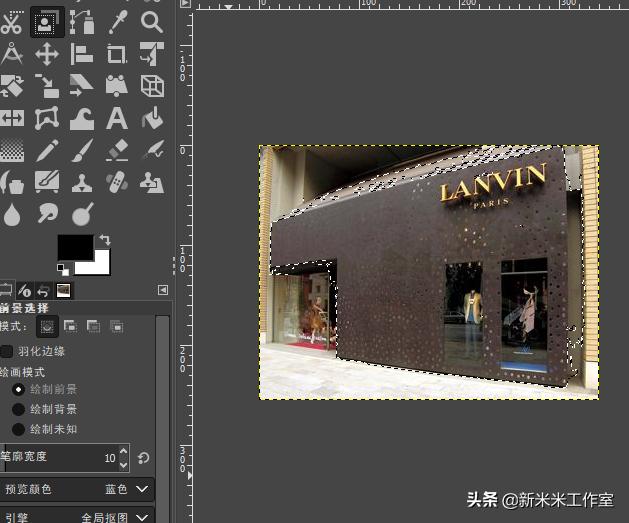Select the Ink tool
629x523 pixels.
click(11, 182)
